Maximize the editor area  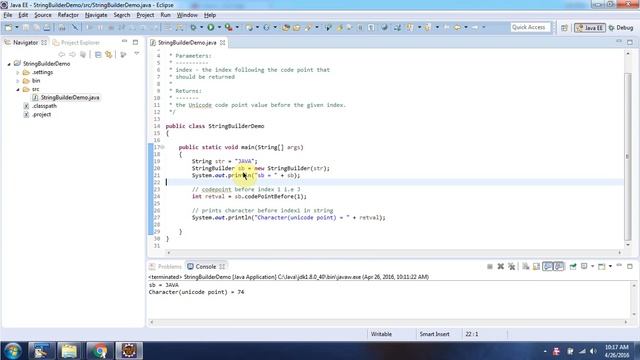click(630, 42)
